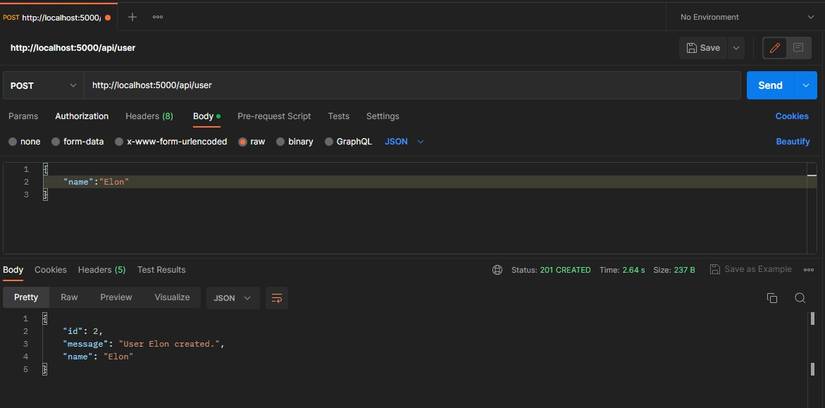Click the blue Send button
The image size is (825, 408).
(x=771, y=85)
